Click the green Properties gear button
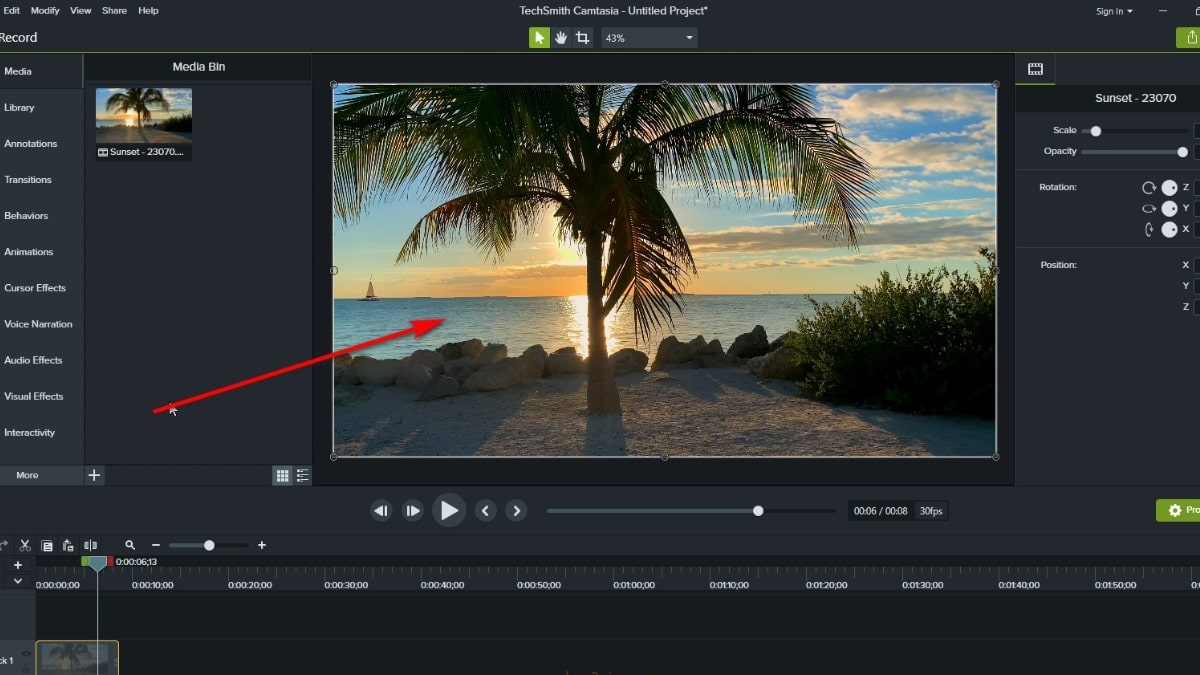1200x675 pixels. pos(1178,511)
